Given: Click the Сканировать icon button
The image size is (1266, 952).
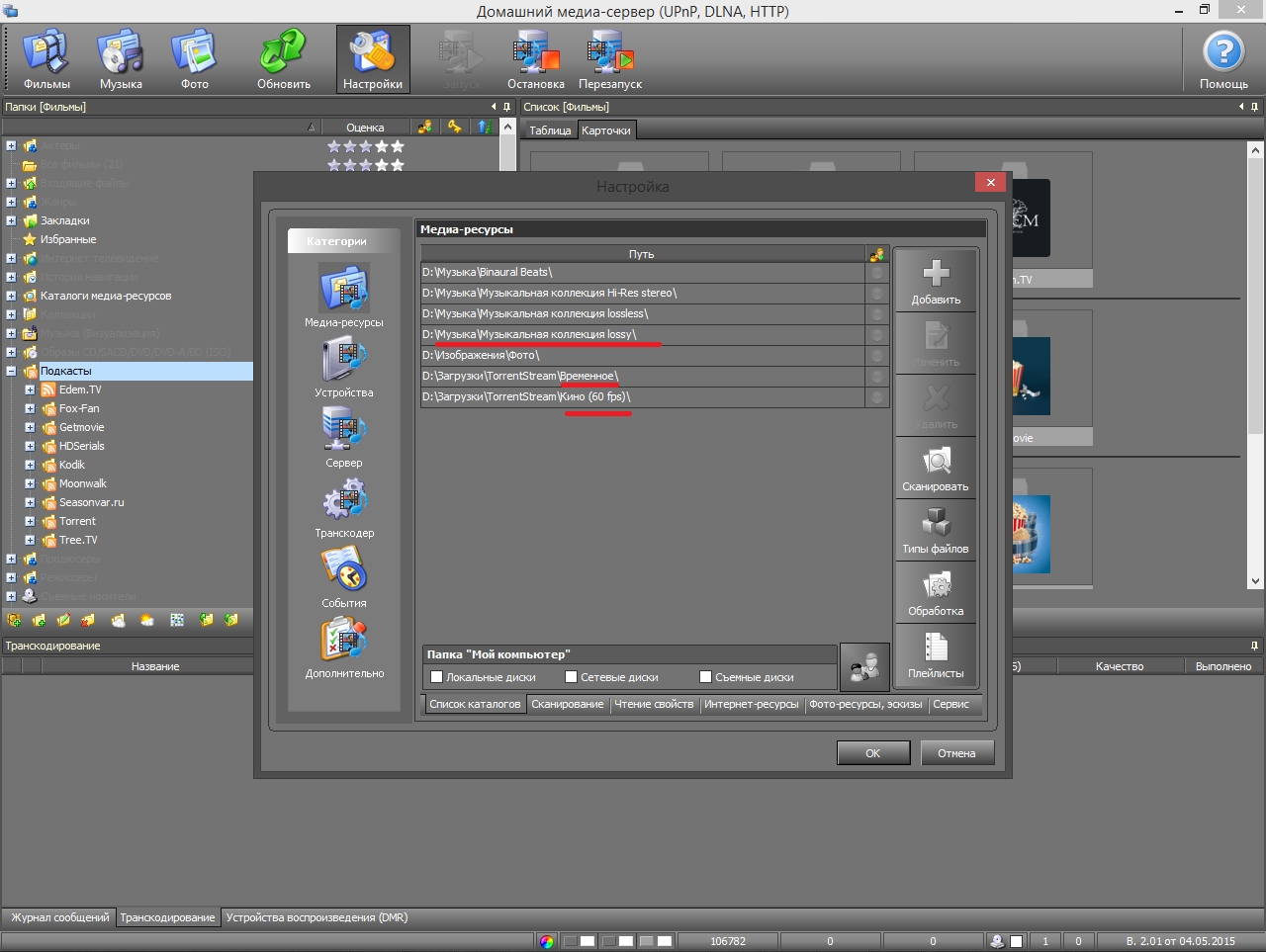Looking at the screenshot, I should 936,468.
